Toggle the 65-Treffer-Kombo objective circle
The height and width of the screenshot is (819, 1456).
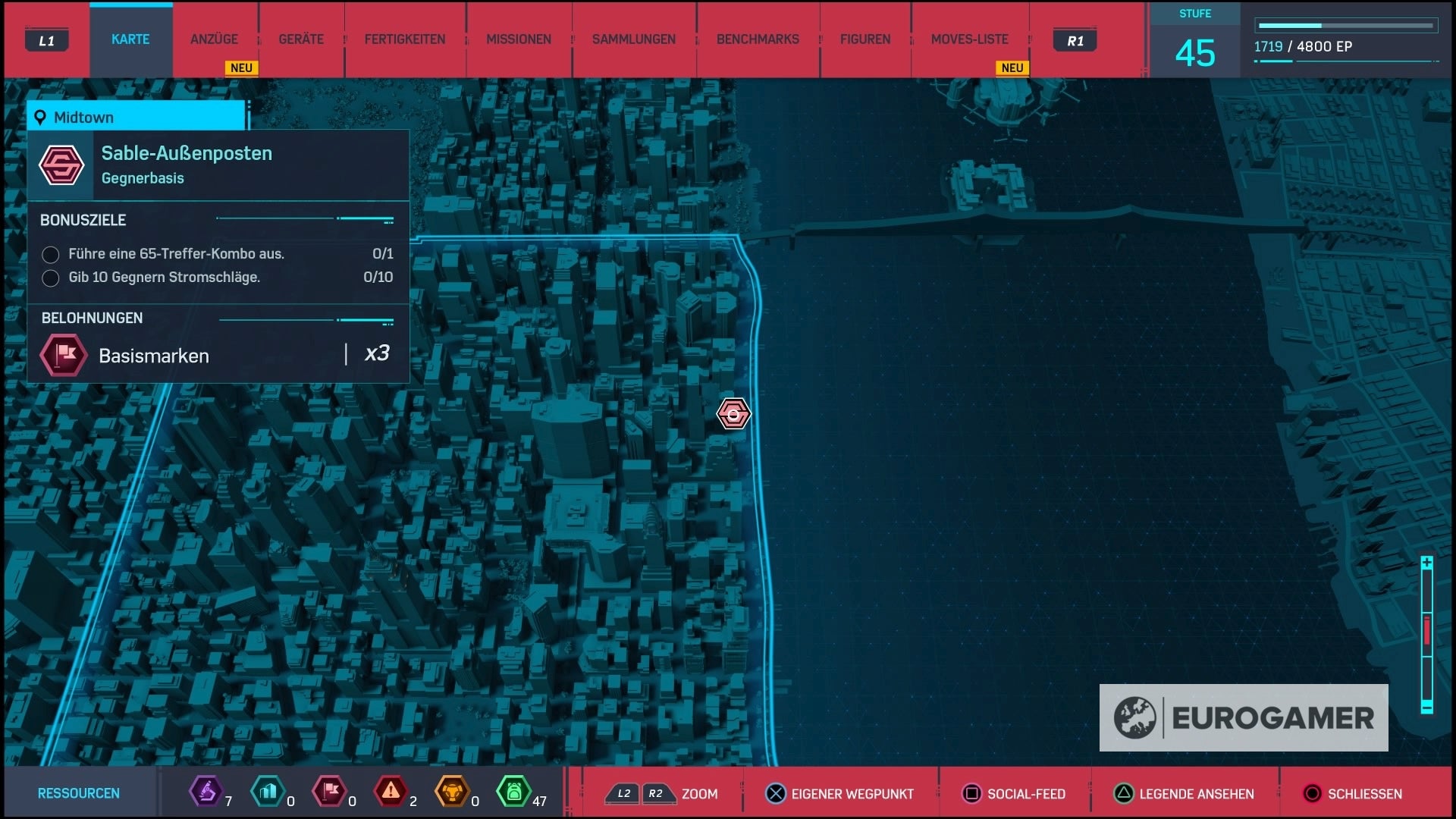click(51, 255)
